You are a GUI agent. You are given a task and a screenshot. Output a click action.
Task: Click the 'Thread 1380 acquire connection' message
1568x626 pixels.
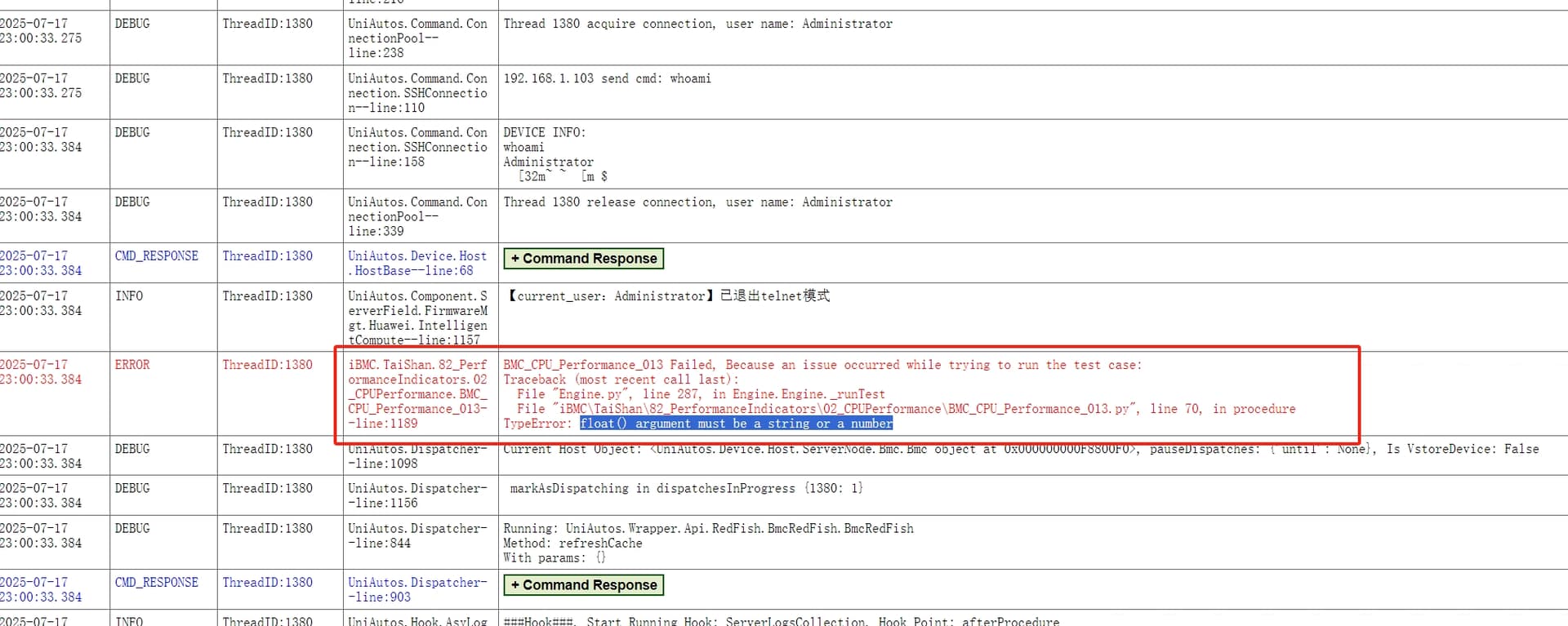(x=697, y=24)
